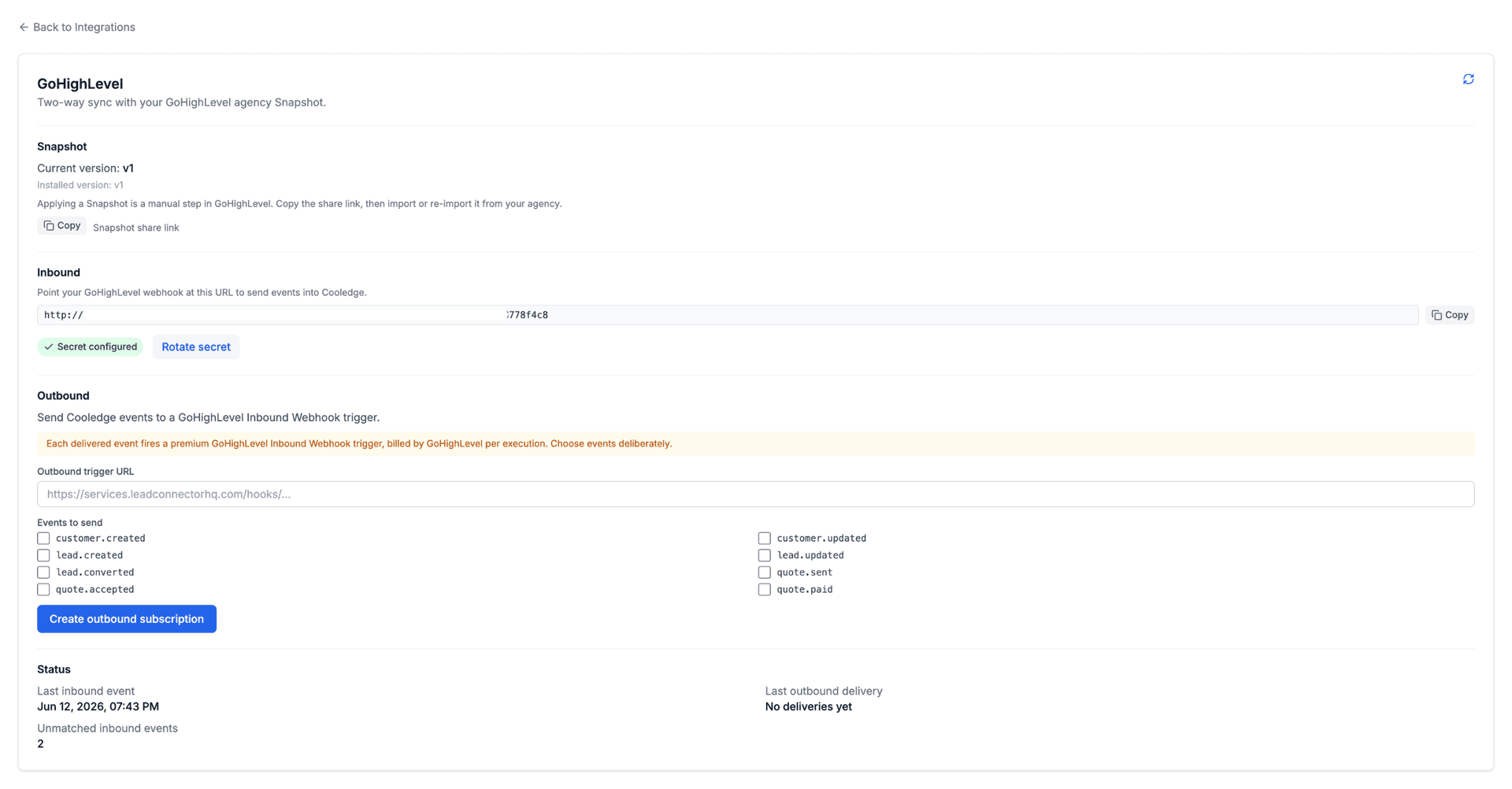1512x789 pixels.
Task: Click the refresh sync icon
Action: click(1468, 80)
